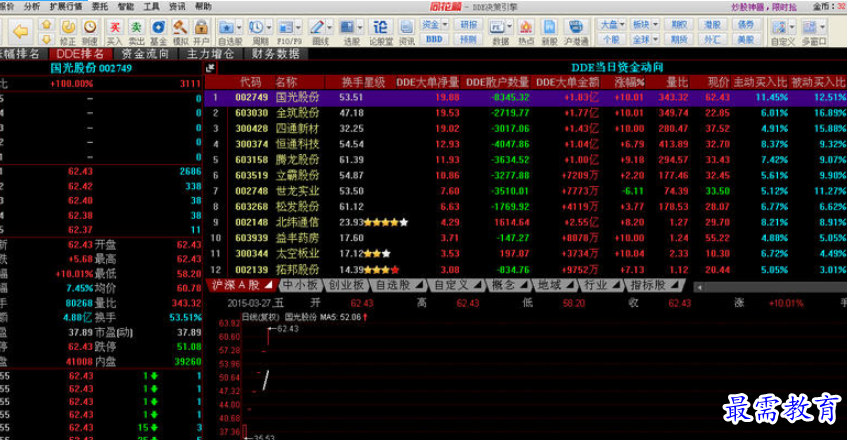Open the 智能 menu

point(125,6)
